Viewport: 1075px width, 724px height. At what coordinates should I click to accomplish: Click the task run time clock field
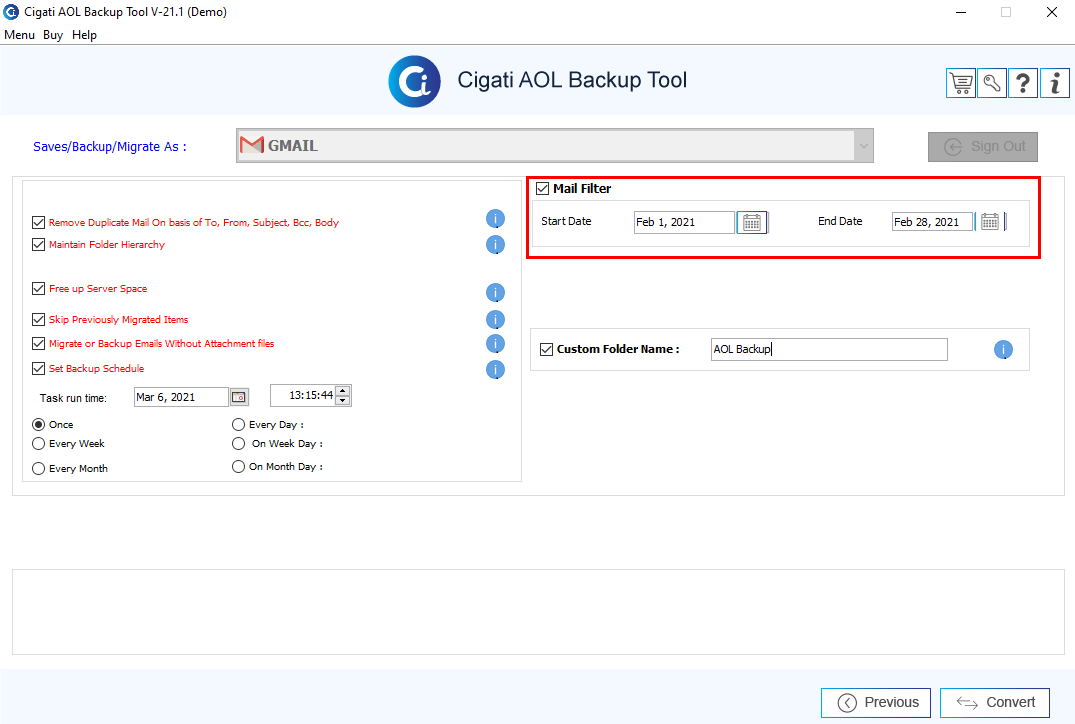point(303,396)
